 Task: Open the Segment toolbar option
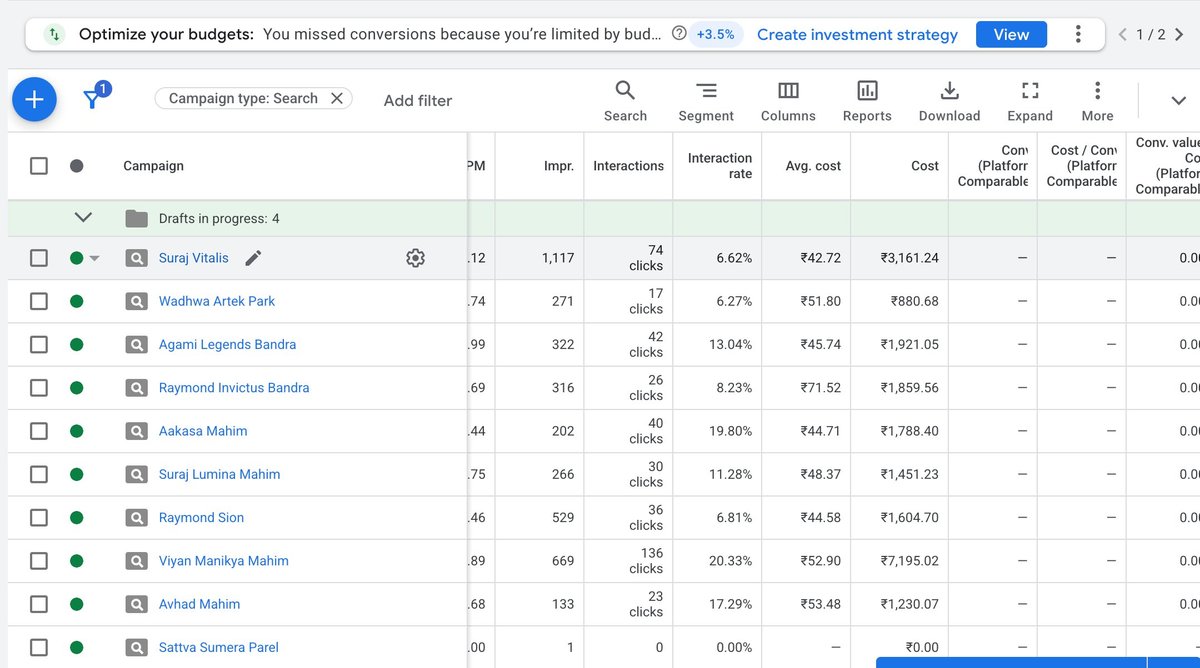(x=706, y=101)
